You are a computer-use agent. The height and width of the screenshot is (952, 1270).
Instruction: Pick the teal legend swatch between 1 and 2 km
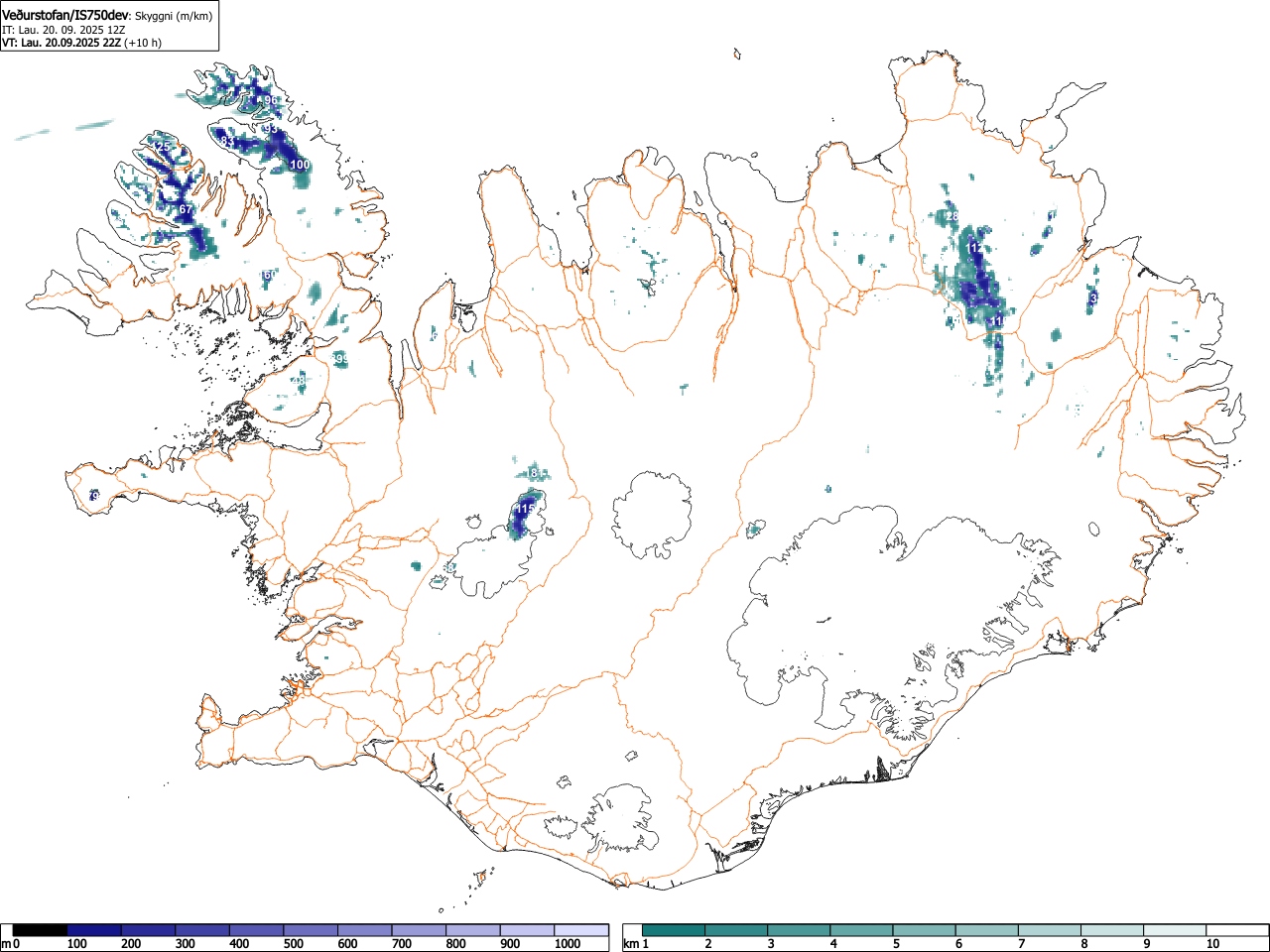[x=674, y=930]
